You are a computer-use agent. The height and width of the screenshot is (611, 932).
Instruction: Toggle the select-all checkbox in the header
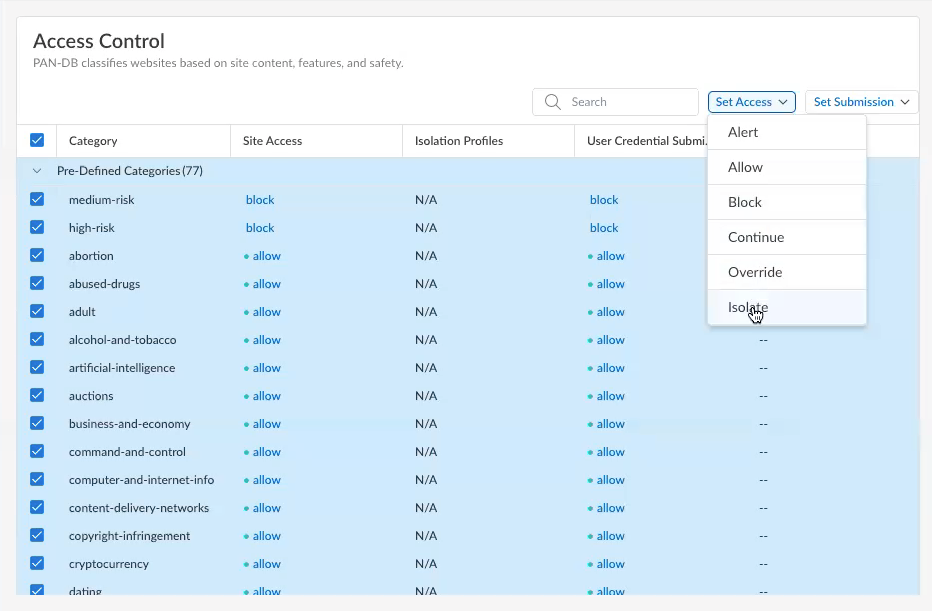click(x=37, y=141)
